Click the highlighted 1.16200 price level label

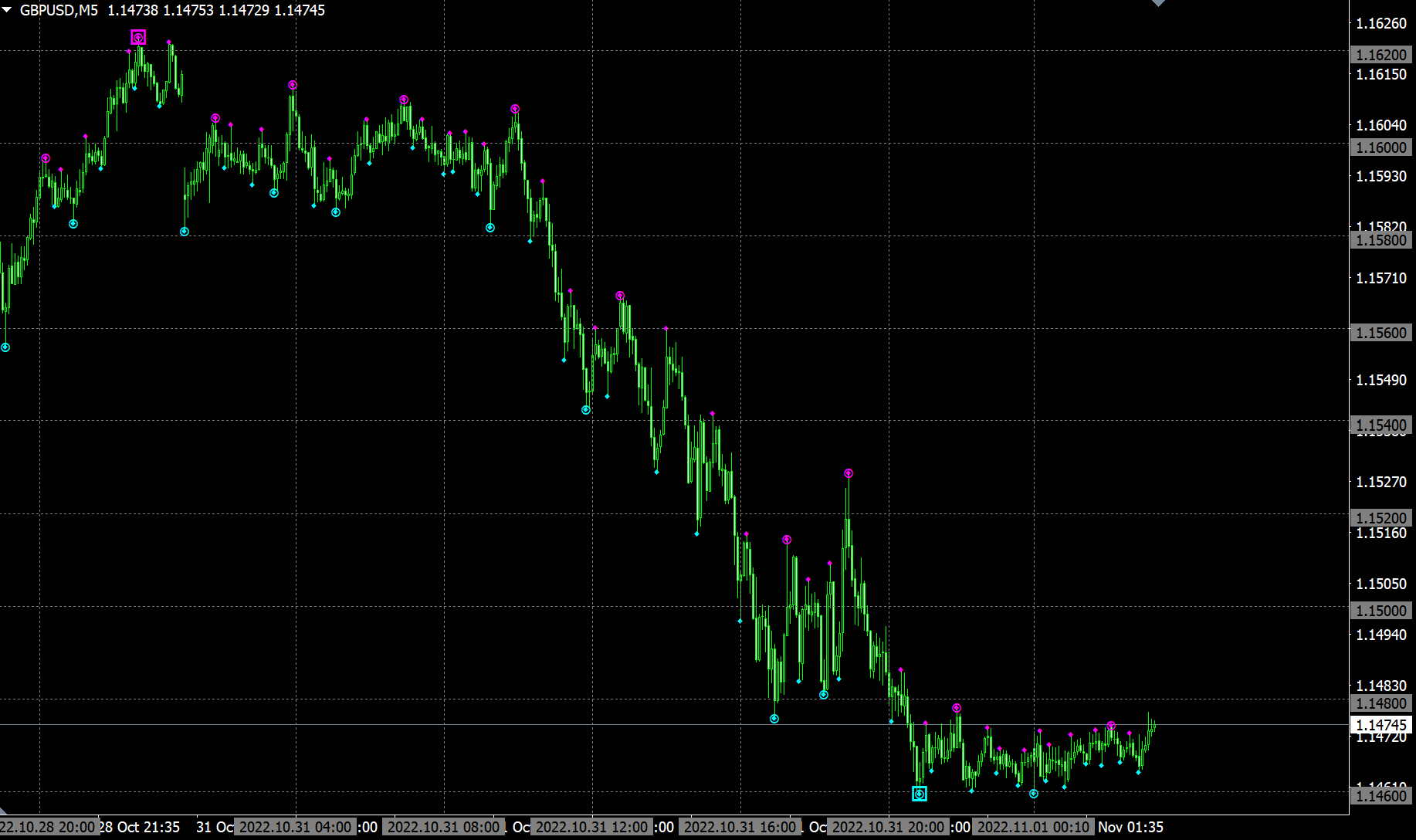pos(1381,55)
